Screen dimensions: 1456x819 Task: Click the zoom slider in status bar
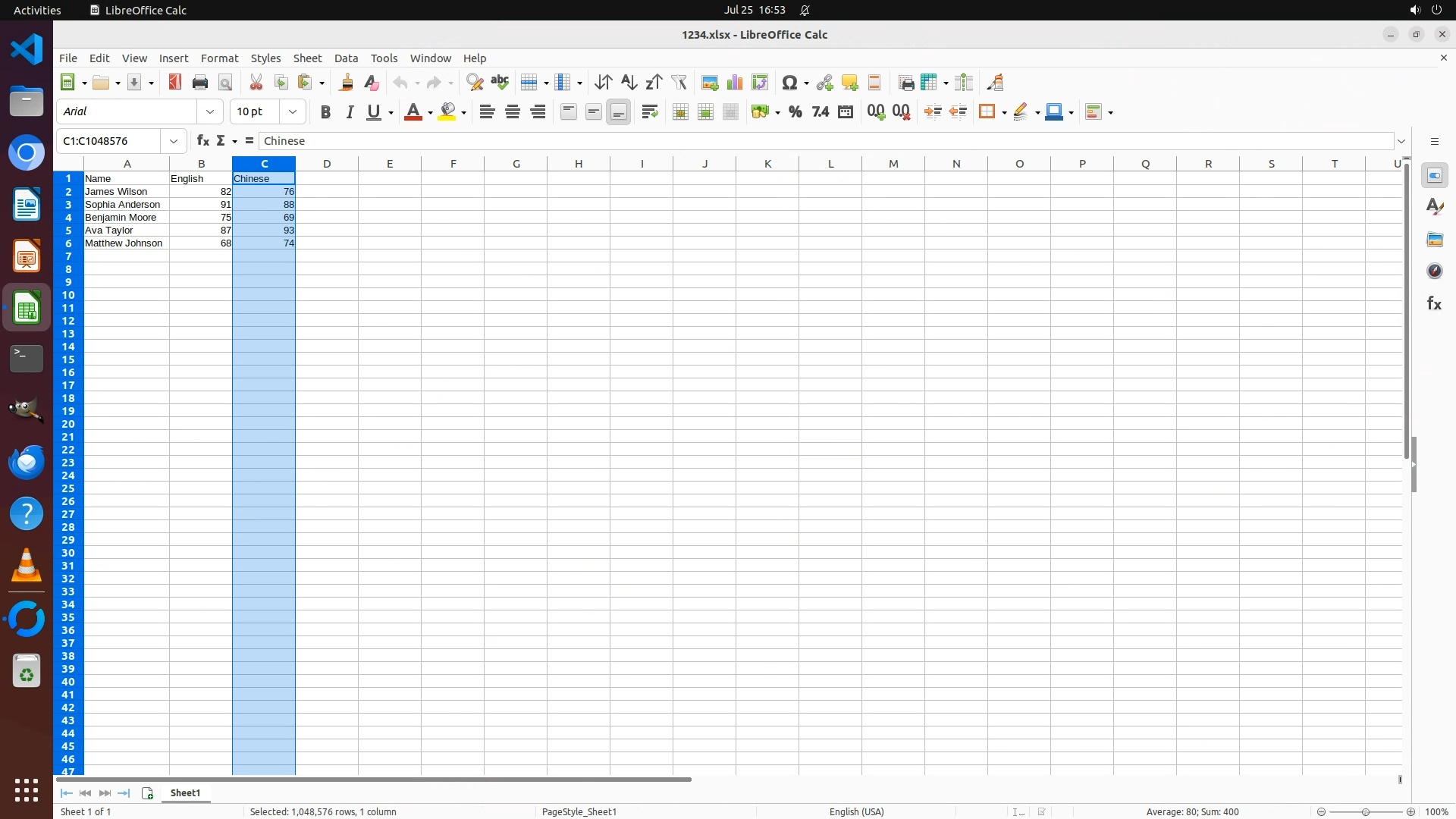tap(1365, 811)
